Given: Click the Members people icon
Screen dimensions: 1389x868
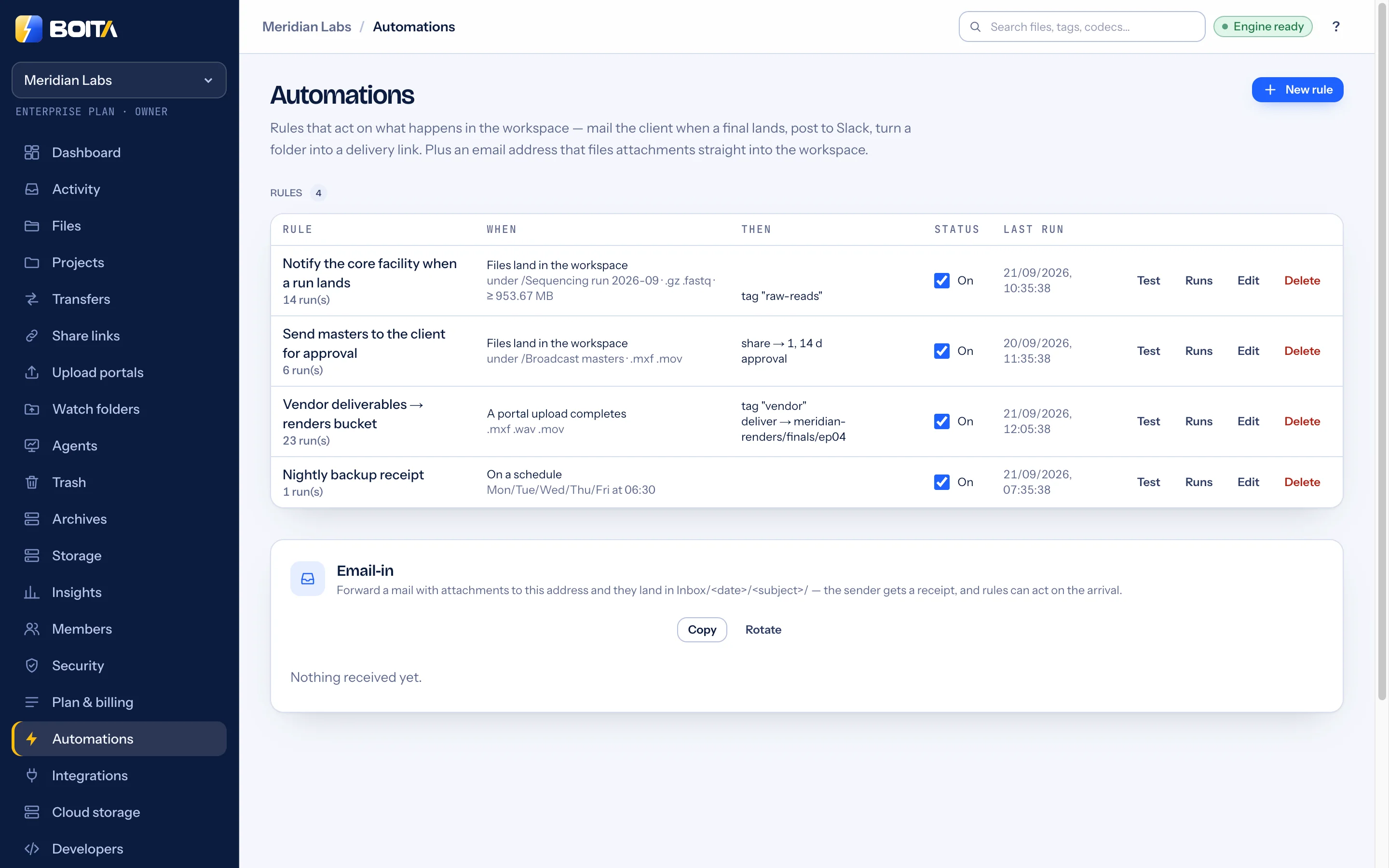Looking at the screenshot, I should (x=31, y=629).
